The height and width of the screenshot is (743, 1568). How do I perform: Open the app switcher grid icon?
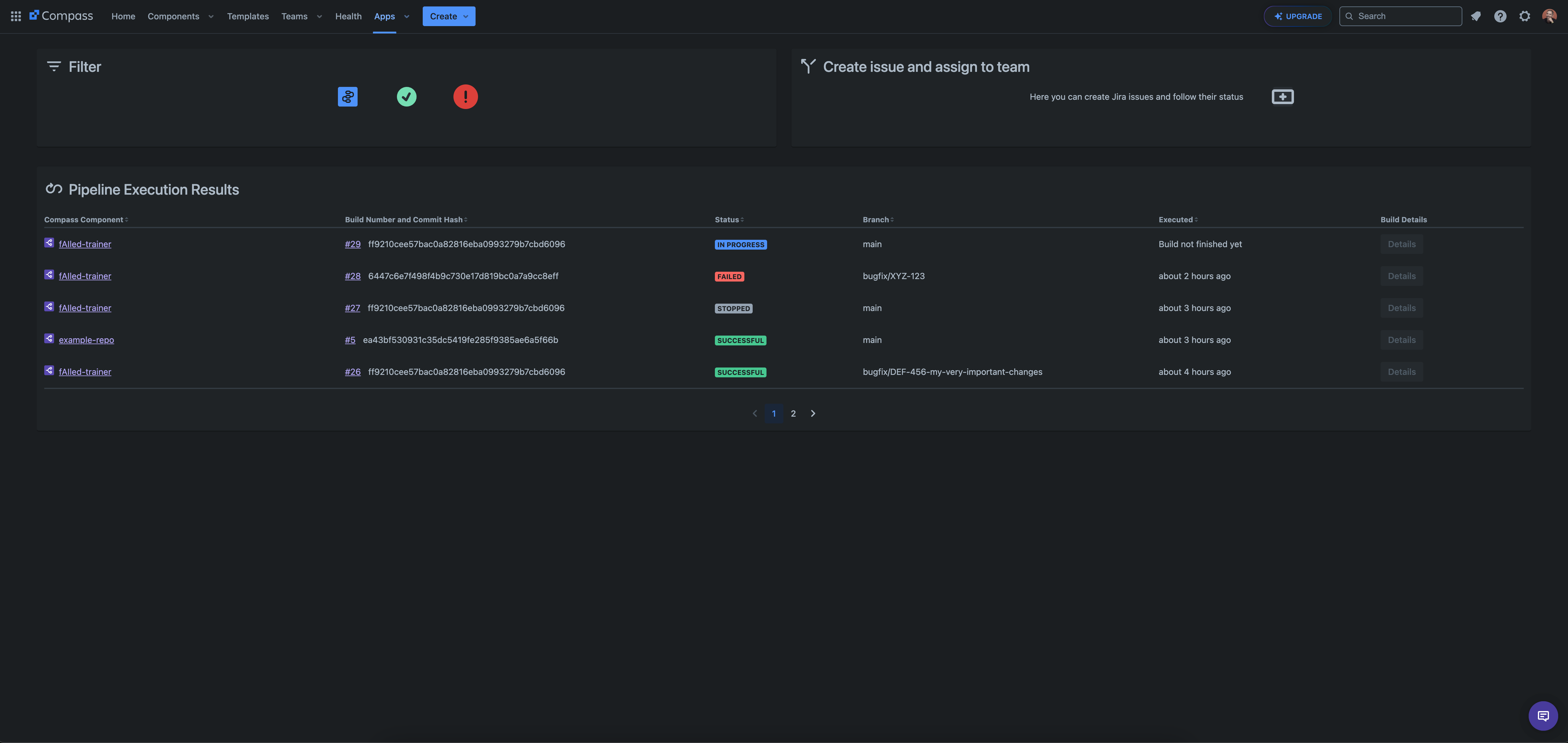pos(16,17)
